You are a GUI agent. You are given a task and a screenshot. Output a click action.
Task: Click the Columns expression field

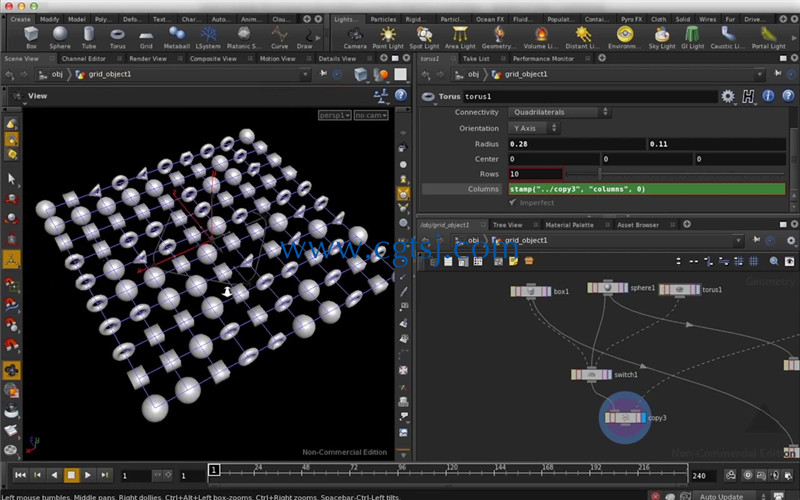(646, 189)
